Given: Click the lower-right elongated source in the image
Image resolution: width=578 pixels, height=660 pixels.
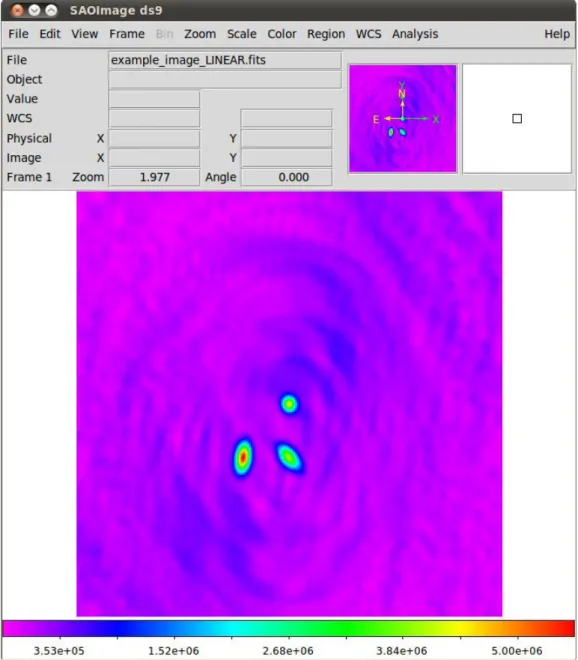Looking at the screenshot, I should (x=289, y=458).
